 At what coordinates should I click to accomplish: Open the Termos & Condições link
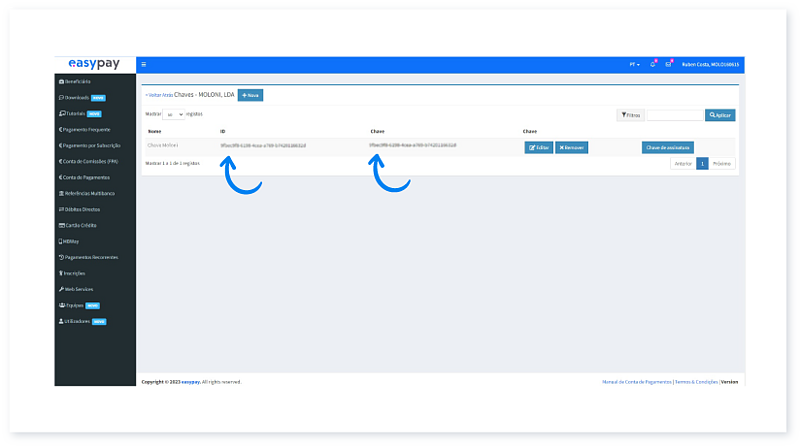[696, 382]
